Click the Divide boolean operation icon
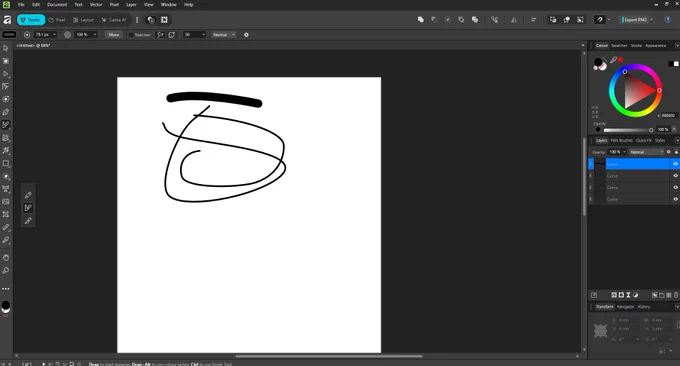 [475, 20]
